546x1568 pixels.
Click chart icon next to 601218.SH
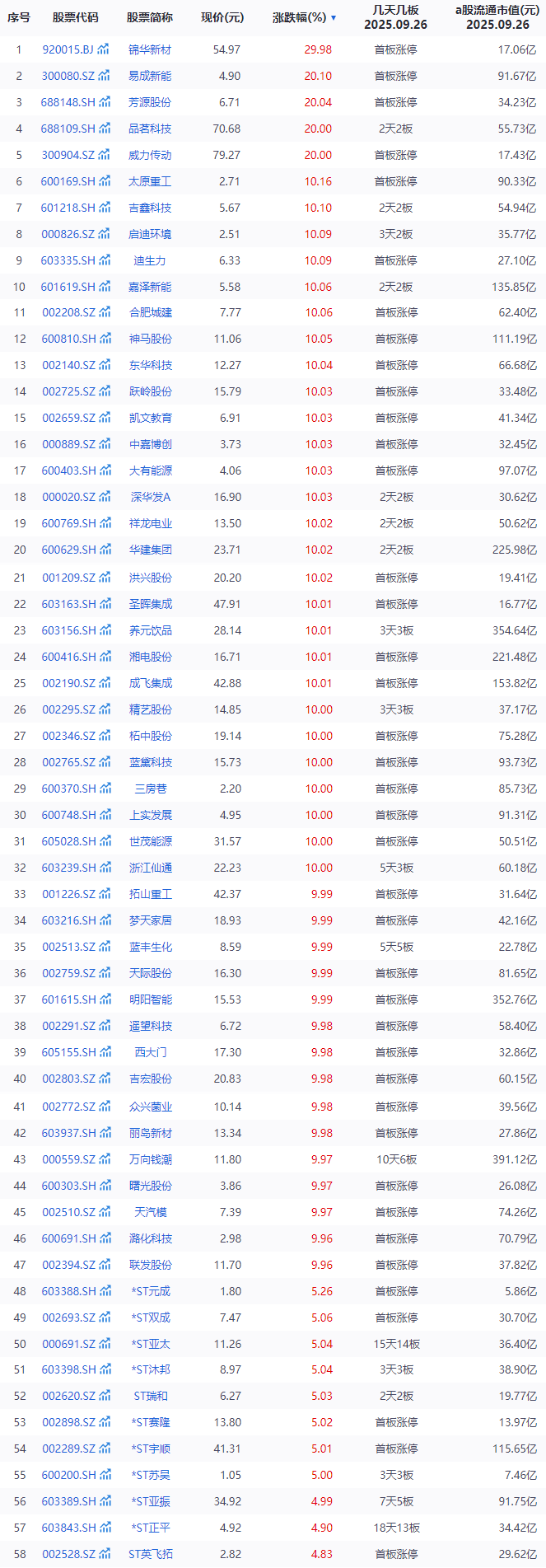point(104,208)
